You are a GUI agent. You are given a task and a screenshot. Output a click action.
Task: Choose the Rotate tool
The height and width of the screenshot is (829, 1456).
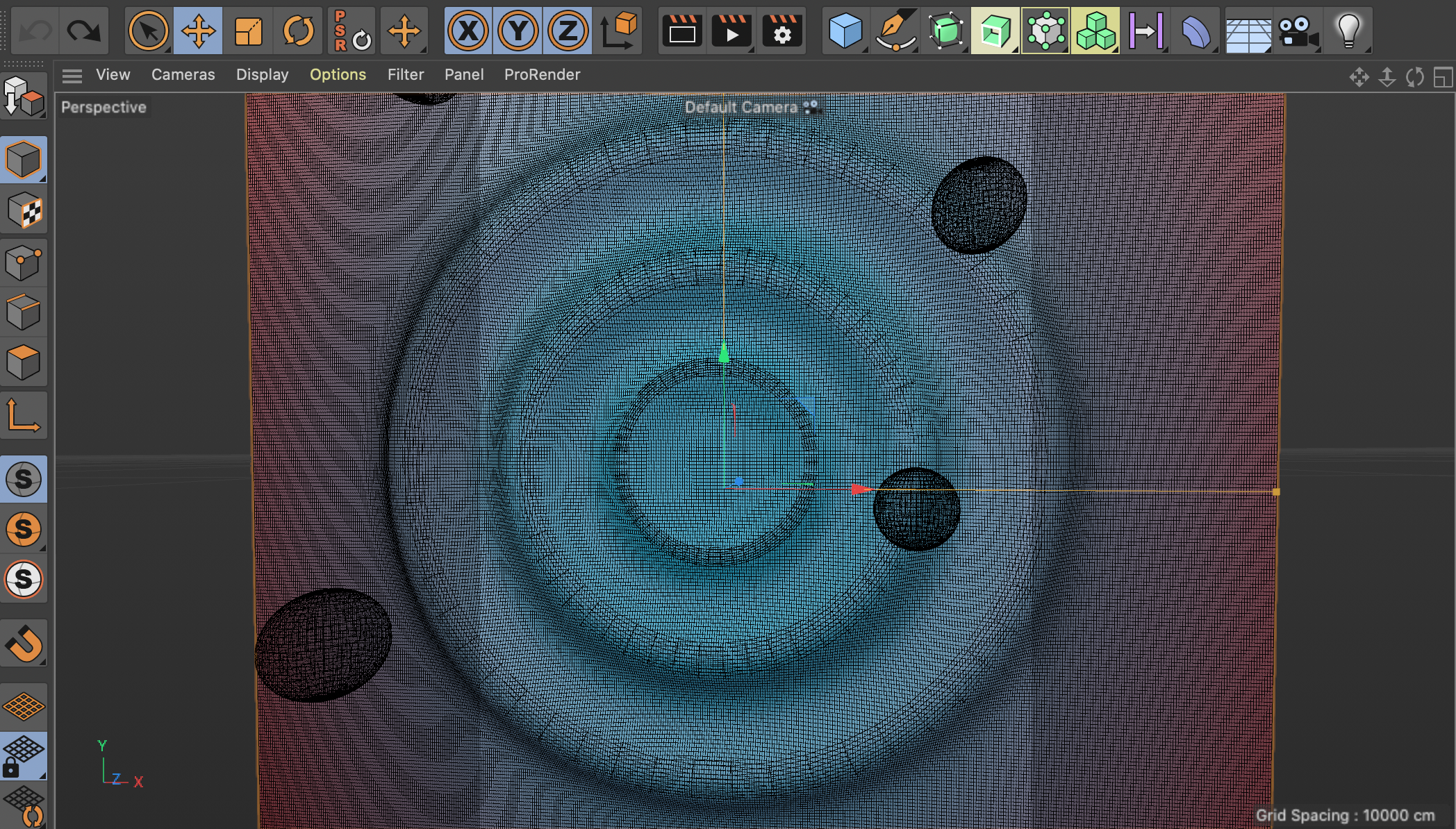298,31
